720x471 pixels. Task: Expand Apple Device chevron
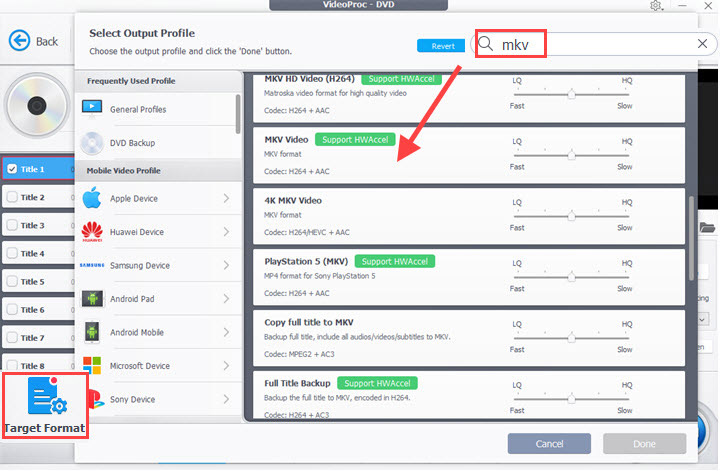point(226,198)
